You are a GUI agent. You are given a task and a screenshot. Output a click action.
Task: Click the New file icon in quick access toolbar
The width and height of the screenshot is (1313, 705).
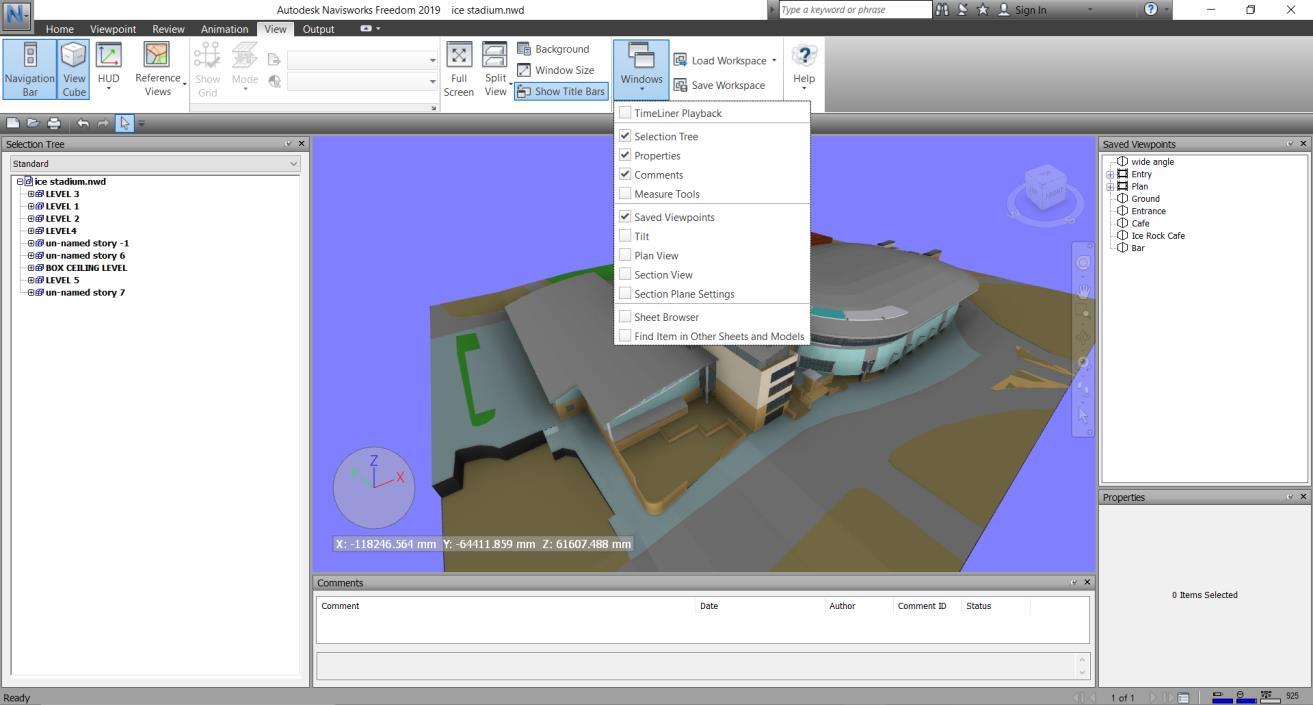13,123
